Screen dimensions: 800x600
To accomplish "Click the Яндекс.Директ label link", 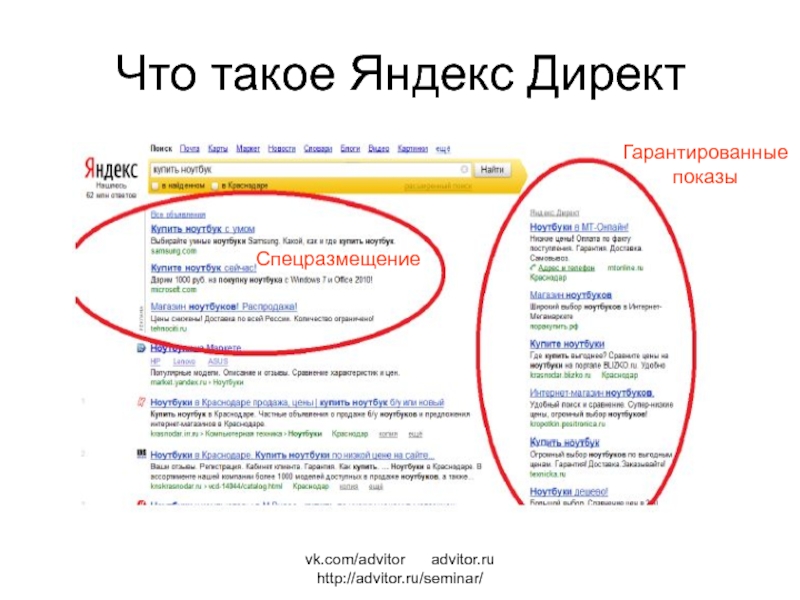I will (x=554, y=213).
